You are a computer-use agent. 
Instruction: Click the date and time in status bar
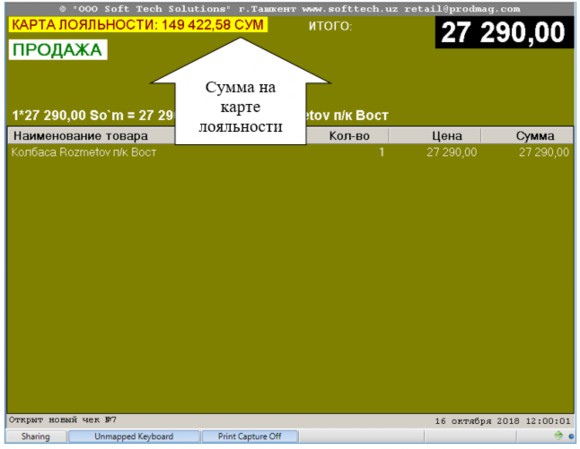pyautogui.click(x=503, y=421)
